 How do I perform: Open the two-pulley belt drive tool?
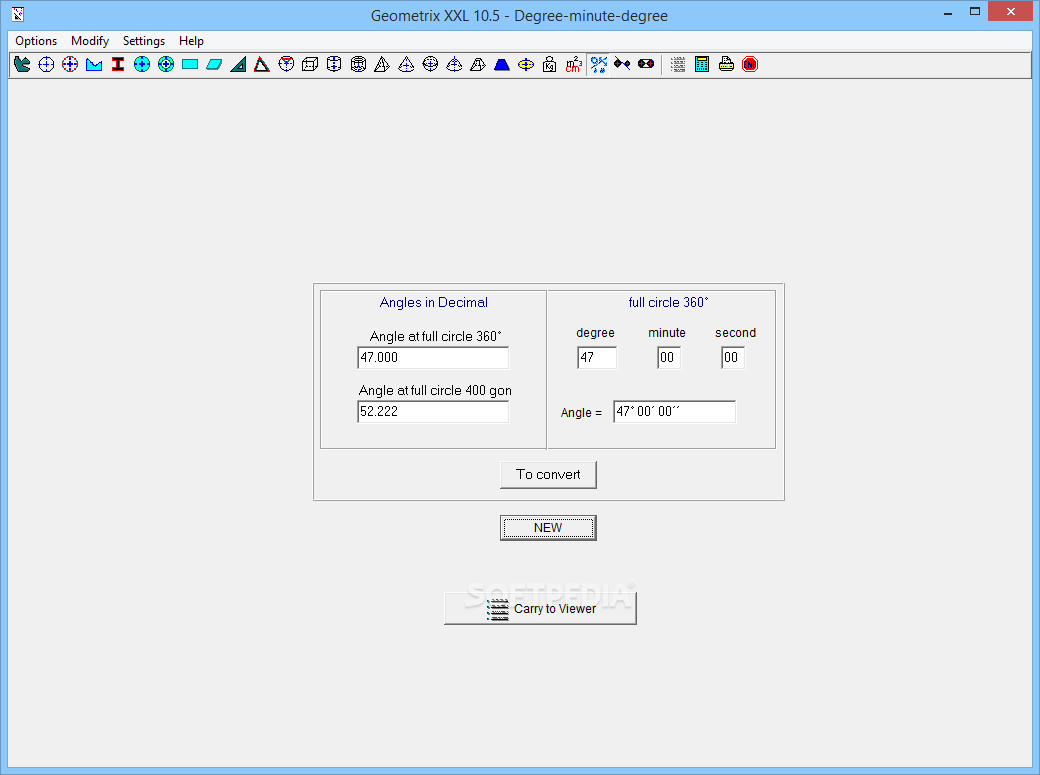[x=646, y=64]
